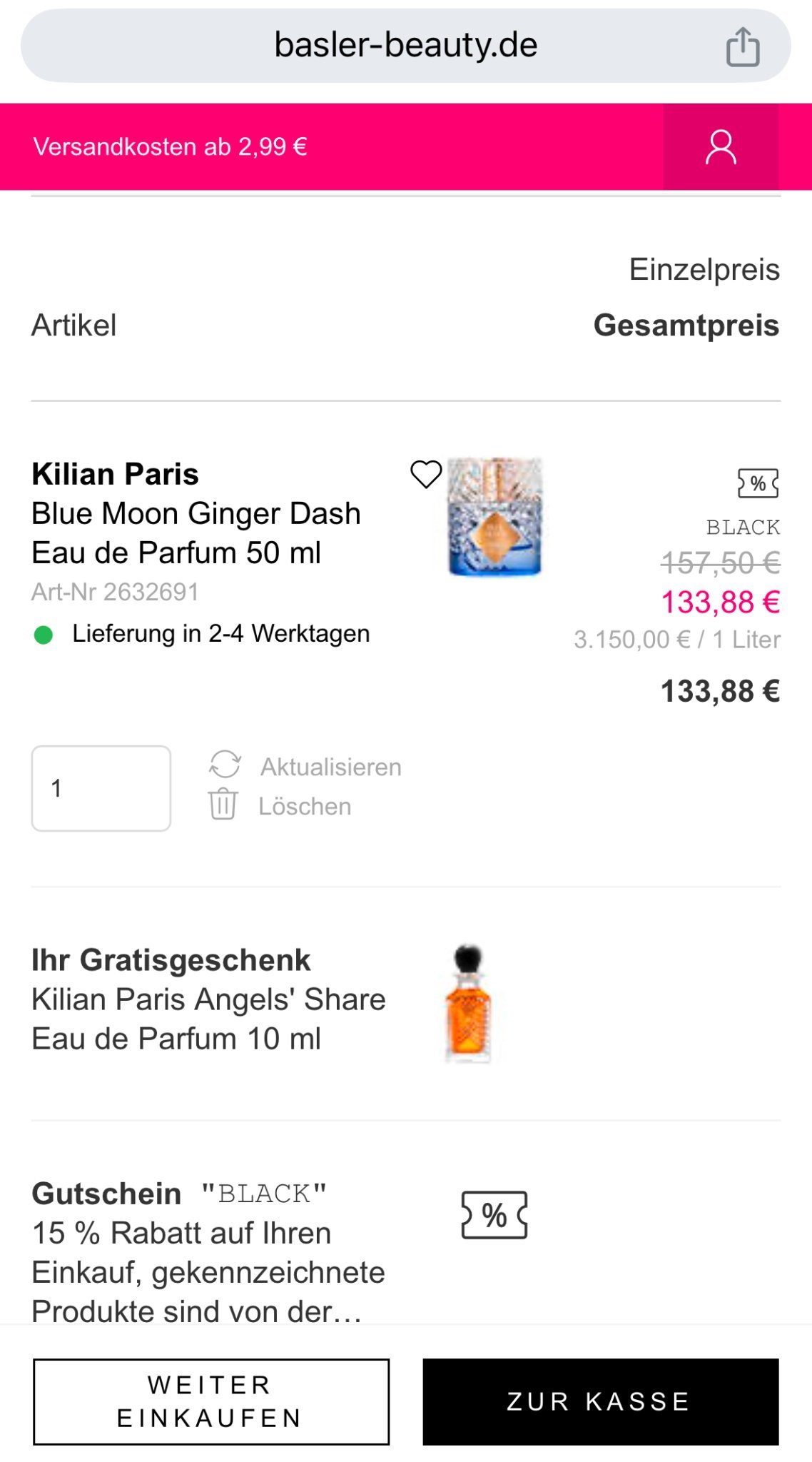Open the user account icon
The image size is (812, 1462).
tap(721, 147)
